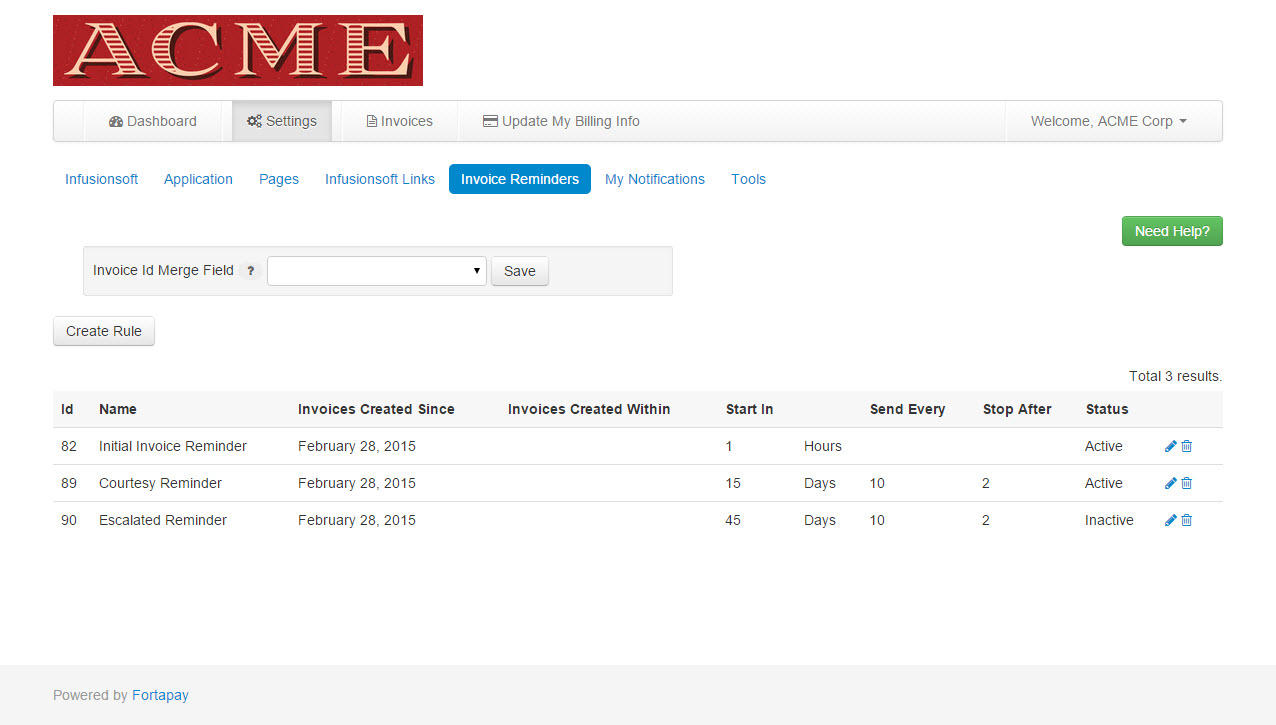This screenshot has width=1276, height=725.
Task: Switch to the Infusionsoft Links tab
Action: click(380, 179)
